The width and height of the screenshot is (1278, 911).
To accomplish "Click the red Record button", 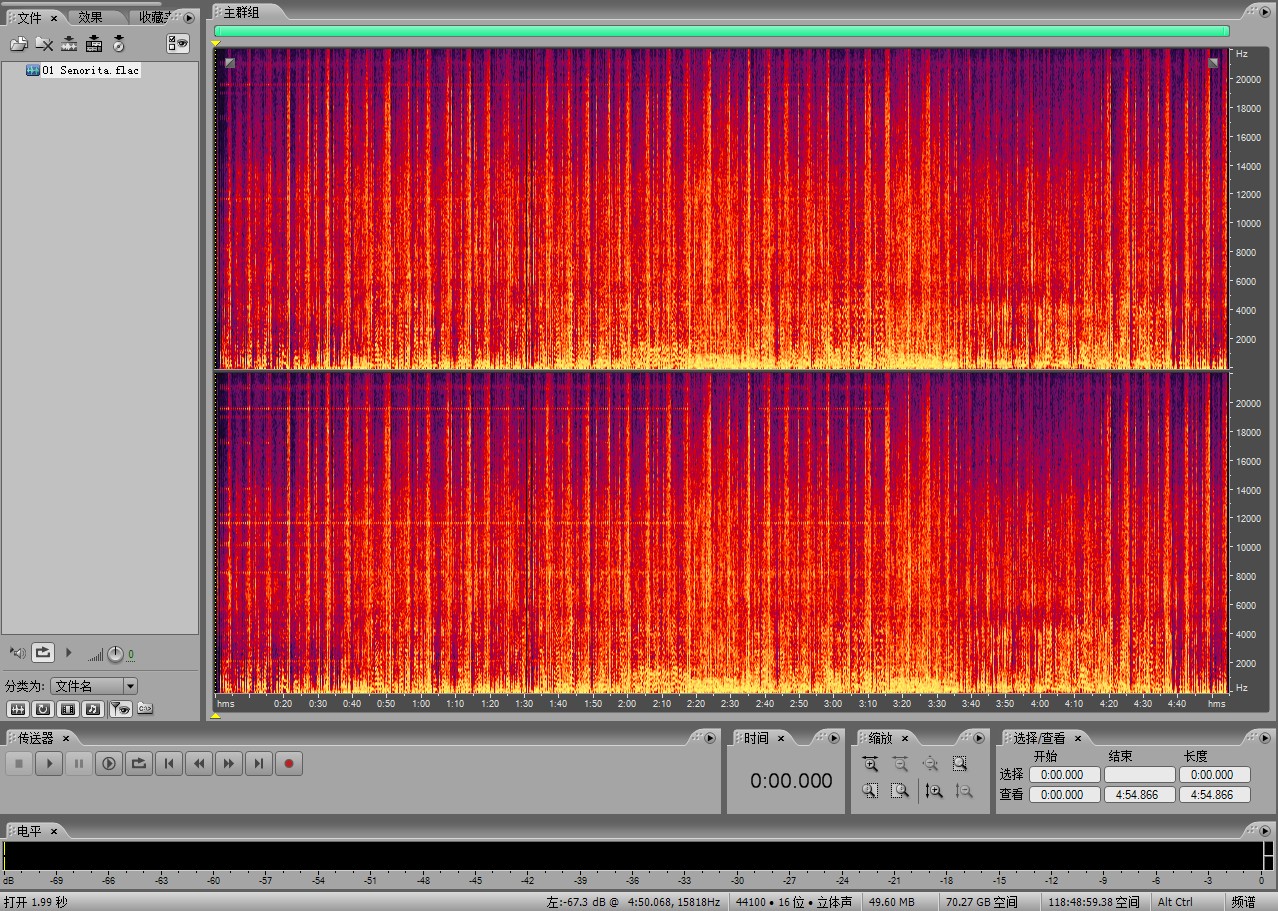I will pos(289,764).
